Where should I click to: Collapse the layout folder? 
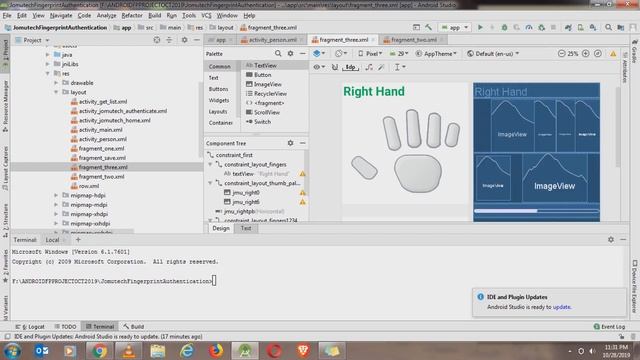tap(56, 92)
